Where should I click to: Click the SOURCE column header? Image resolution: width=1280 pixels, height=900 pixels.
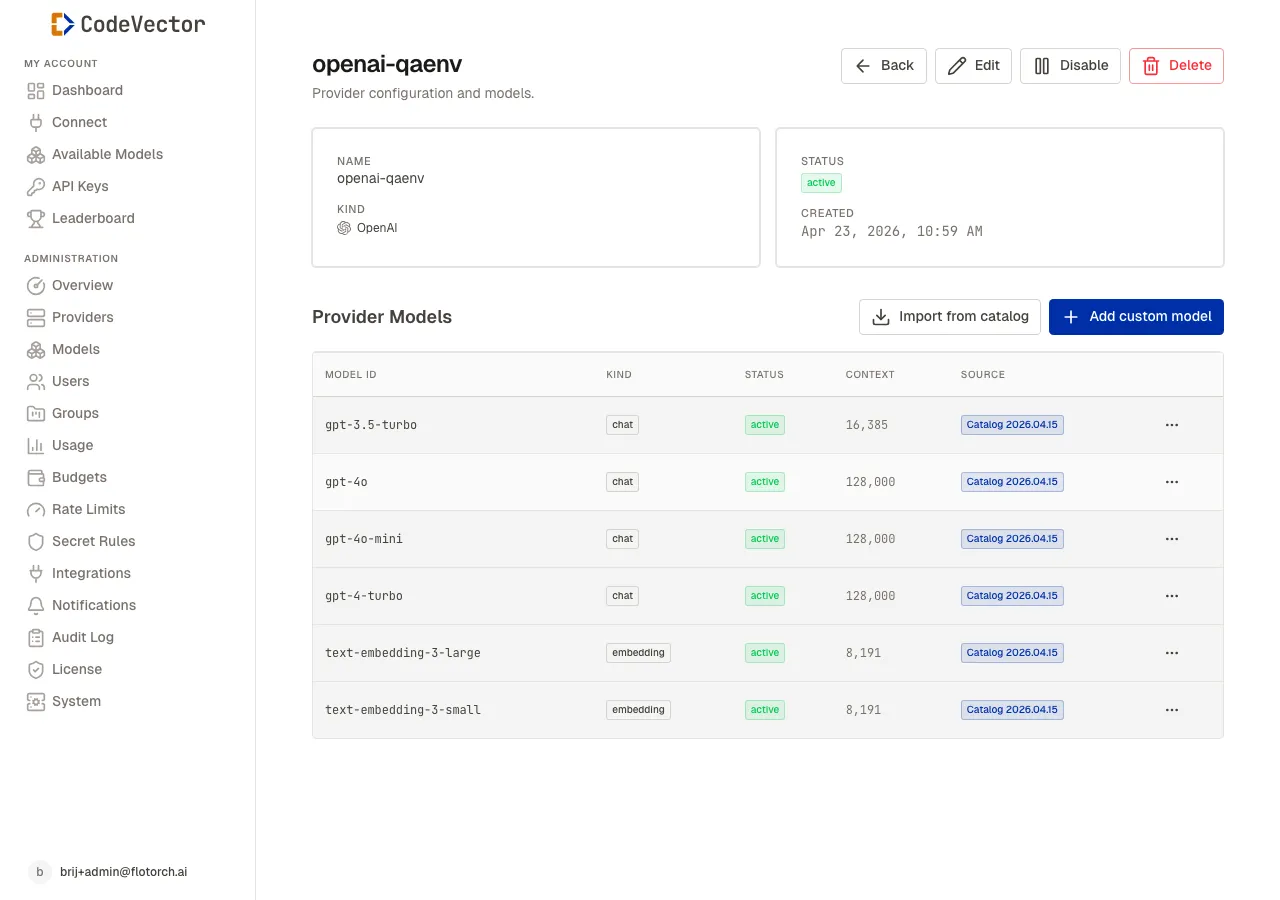tap(983, 375)
